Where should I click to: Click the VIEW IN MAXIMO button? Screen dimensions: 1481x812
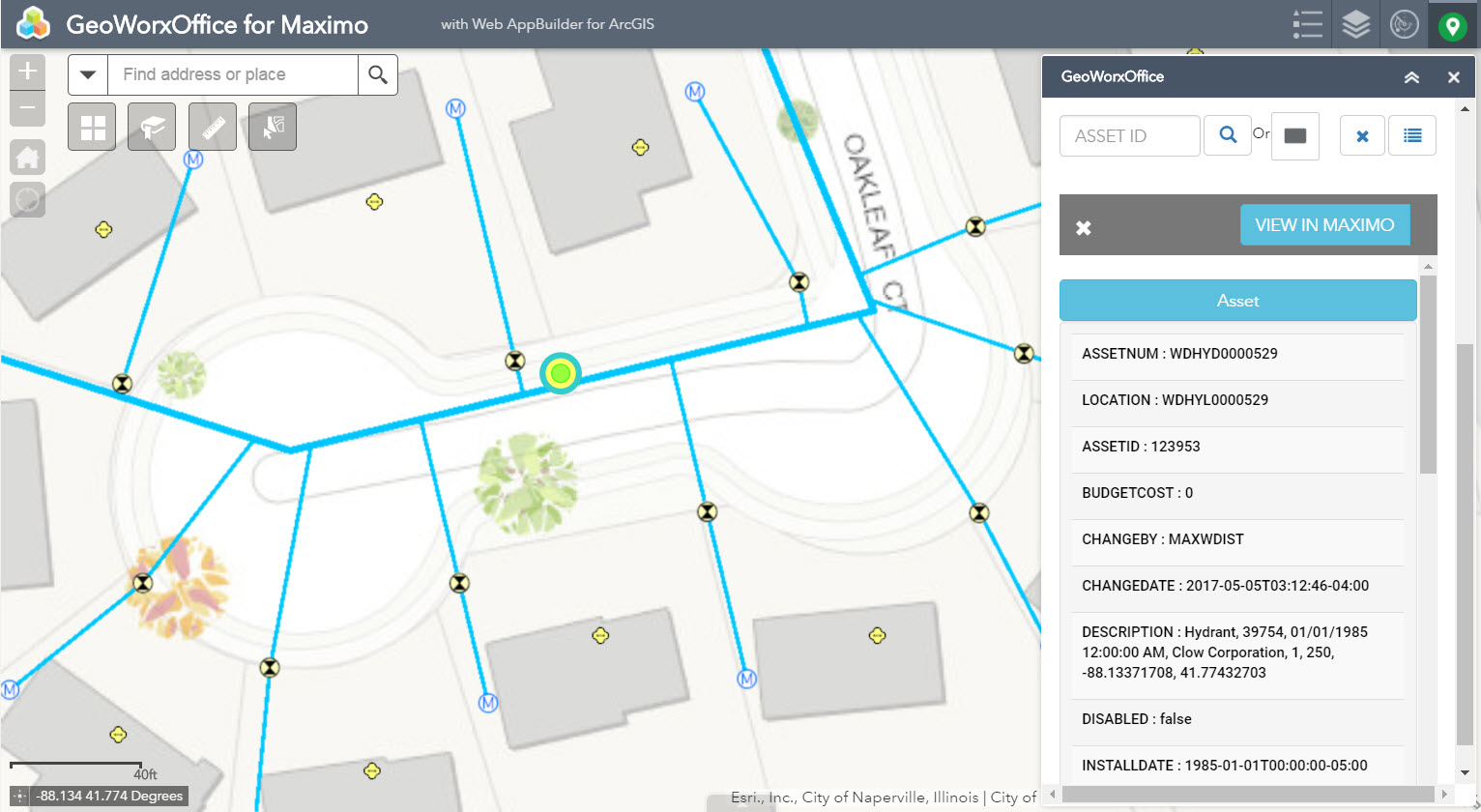[x=1324, y=225]
